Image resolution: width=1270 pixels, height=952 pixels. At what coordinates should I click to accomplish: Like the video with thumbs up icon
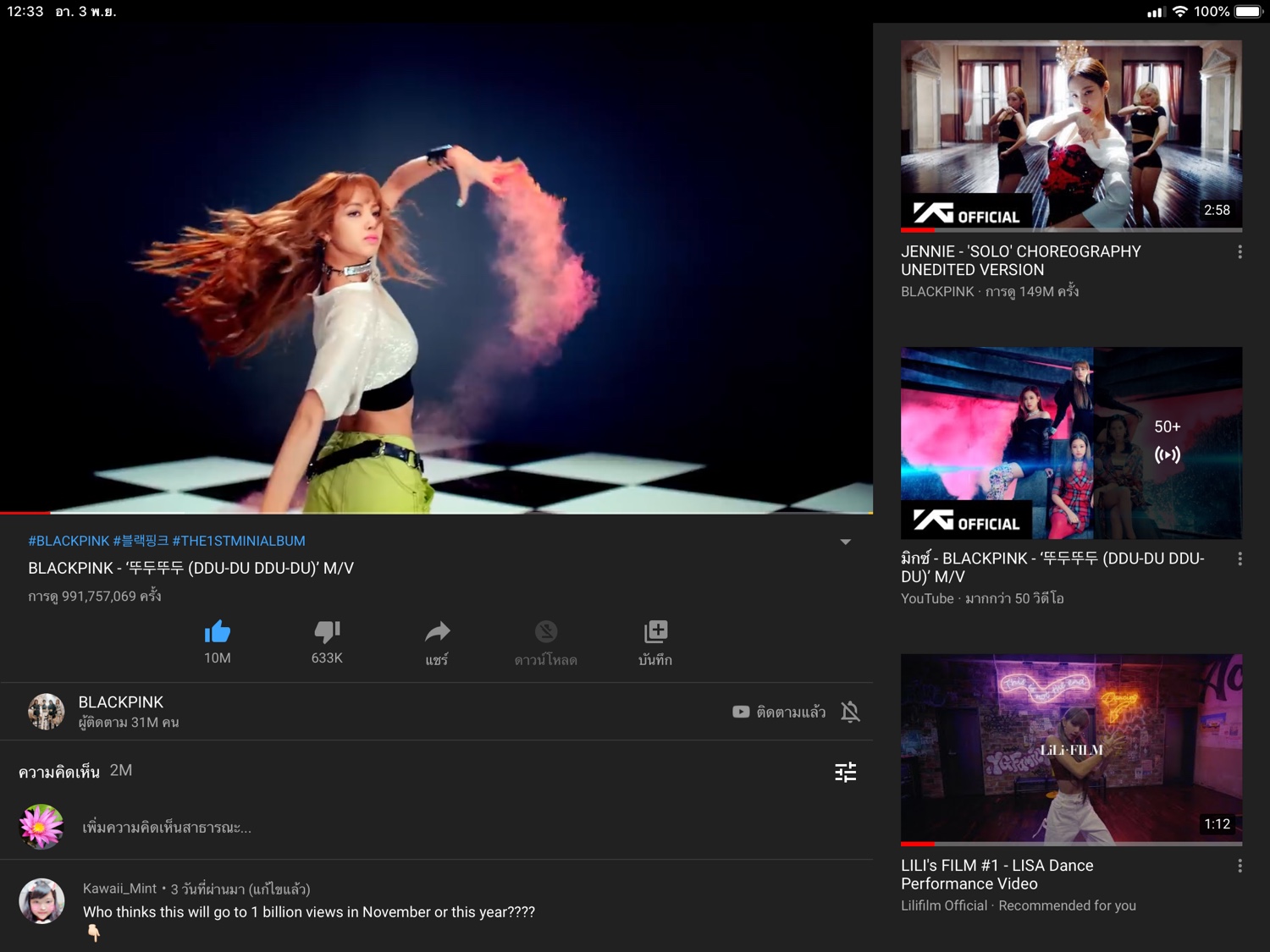pos(218,631)
